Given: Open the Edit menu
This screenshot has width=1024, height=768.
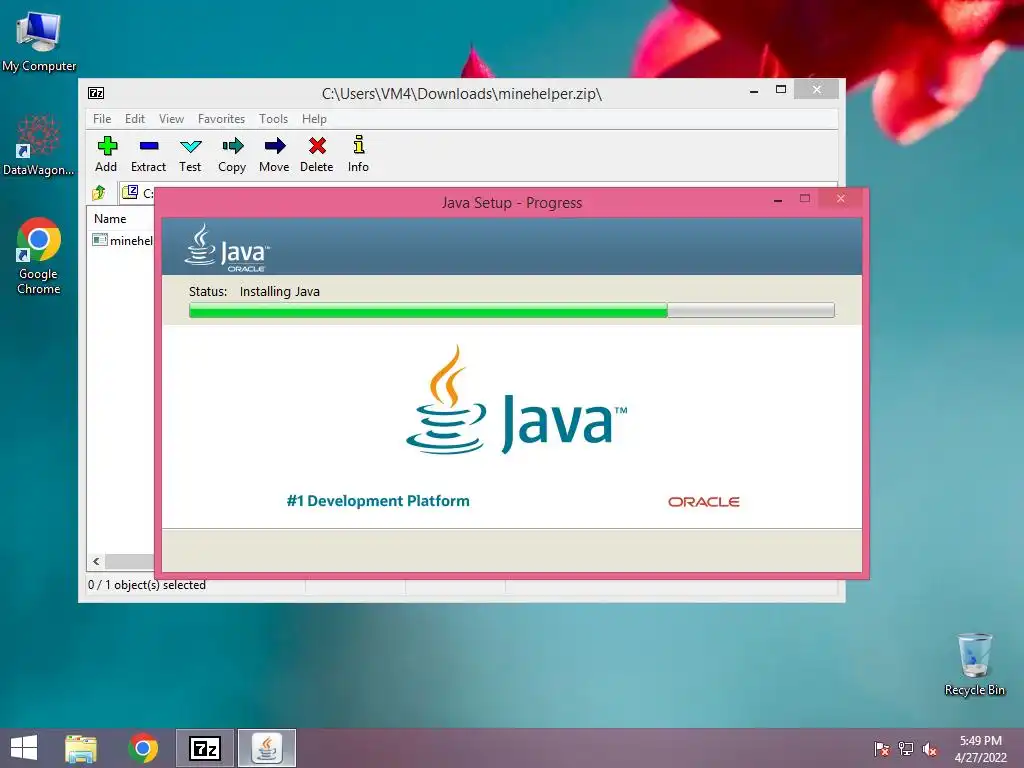Looking at the screenshot, I should (x=135, y=119).
